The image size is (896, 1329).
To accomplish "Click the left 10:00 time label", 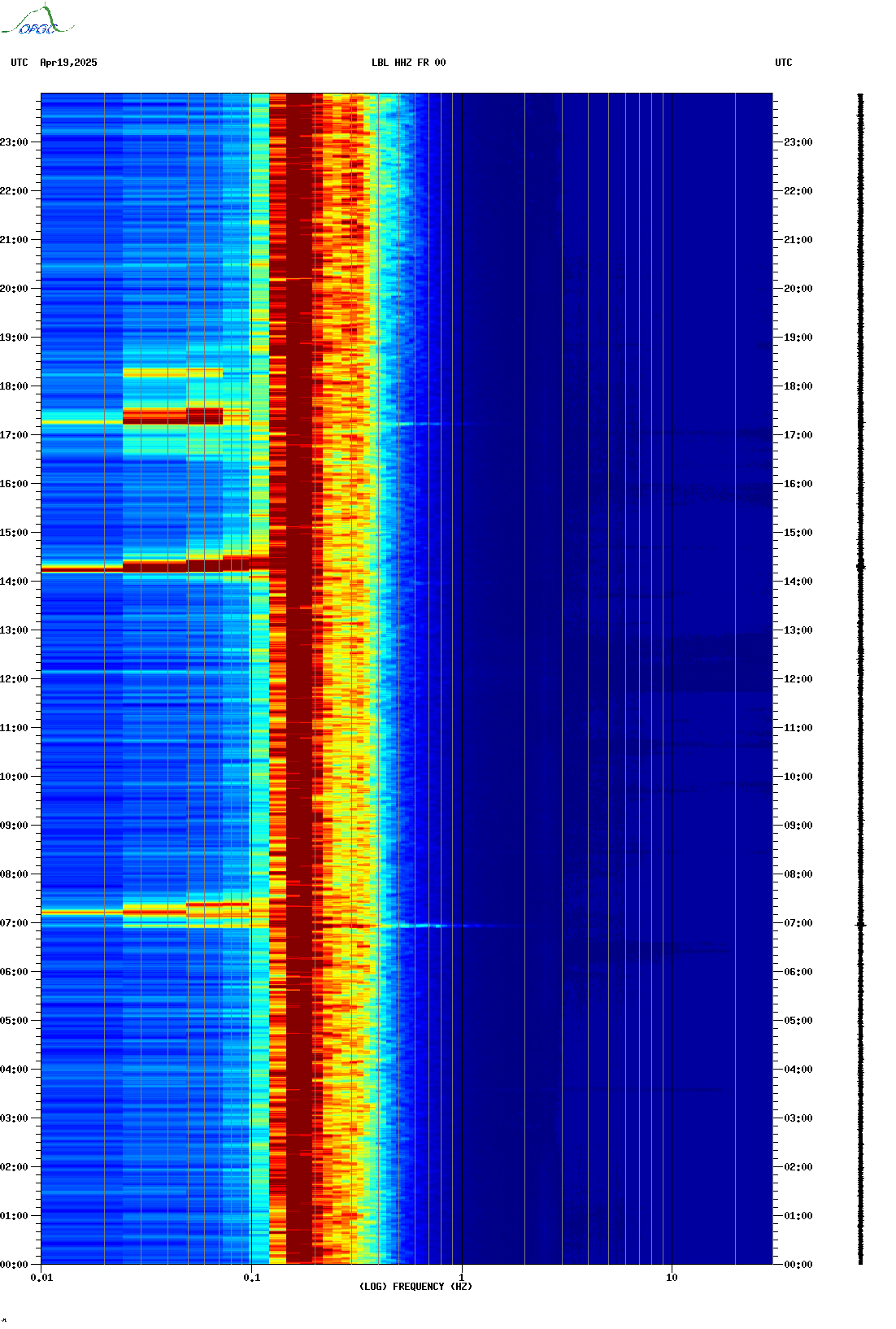I will tap(14, 777).
